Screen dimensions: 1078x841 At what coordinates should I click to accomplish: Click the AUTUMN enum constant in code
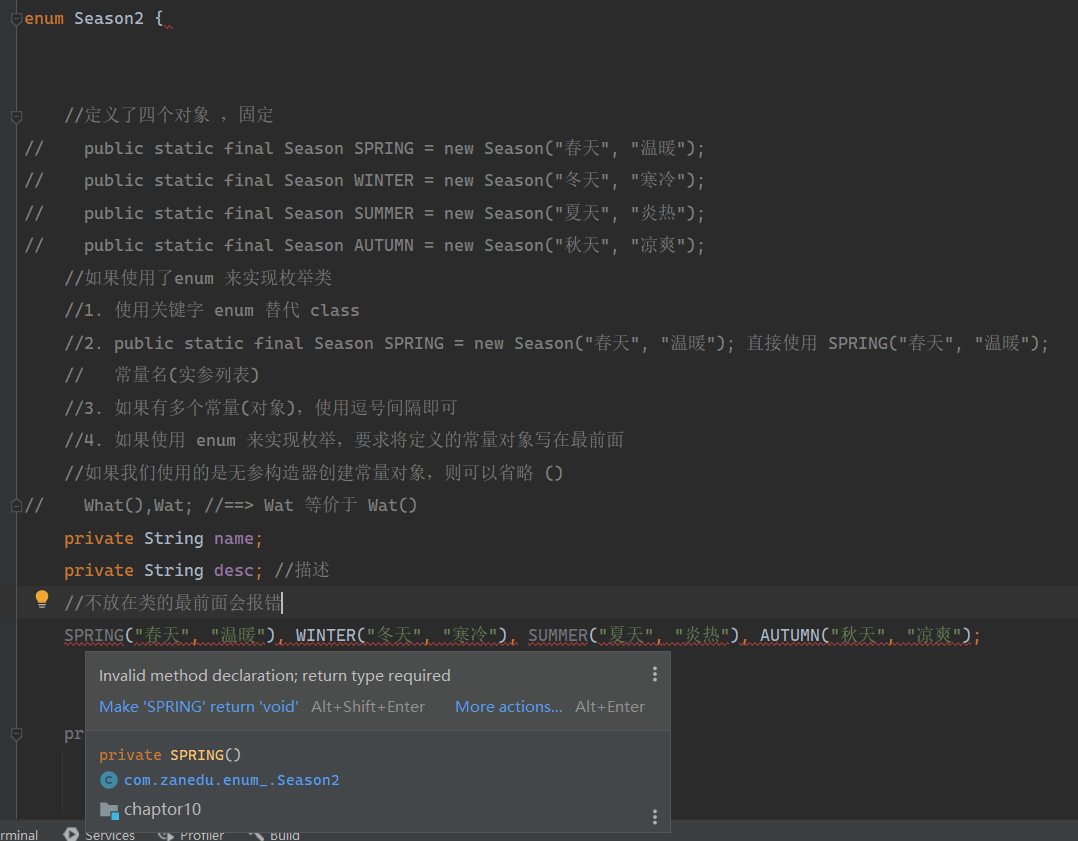pos(790,635)
